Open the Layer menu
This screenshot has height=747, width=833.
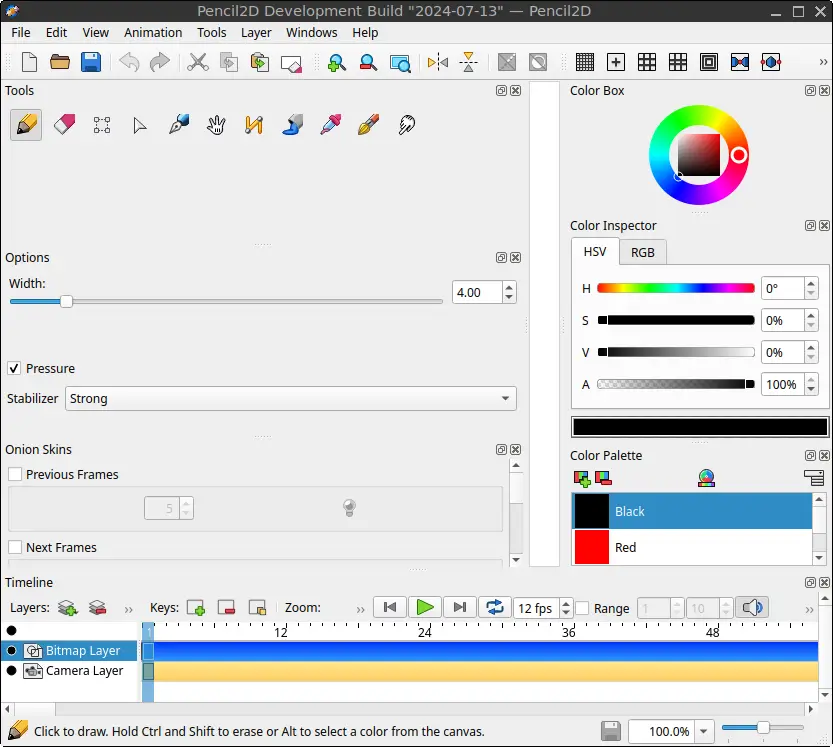coord(256,32)
